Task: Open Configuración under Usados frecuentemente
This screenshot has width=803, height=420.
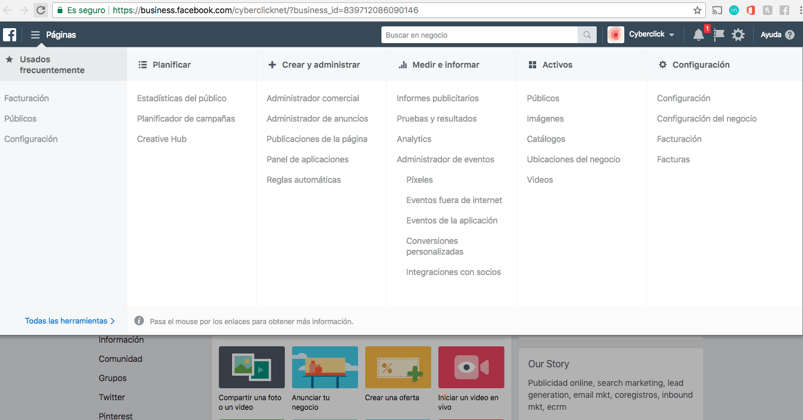Action: [x=31, y=139]
